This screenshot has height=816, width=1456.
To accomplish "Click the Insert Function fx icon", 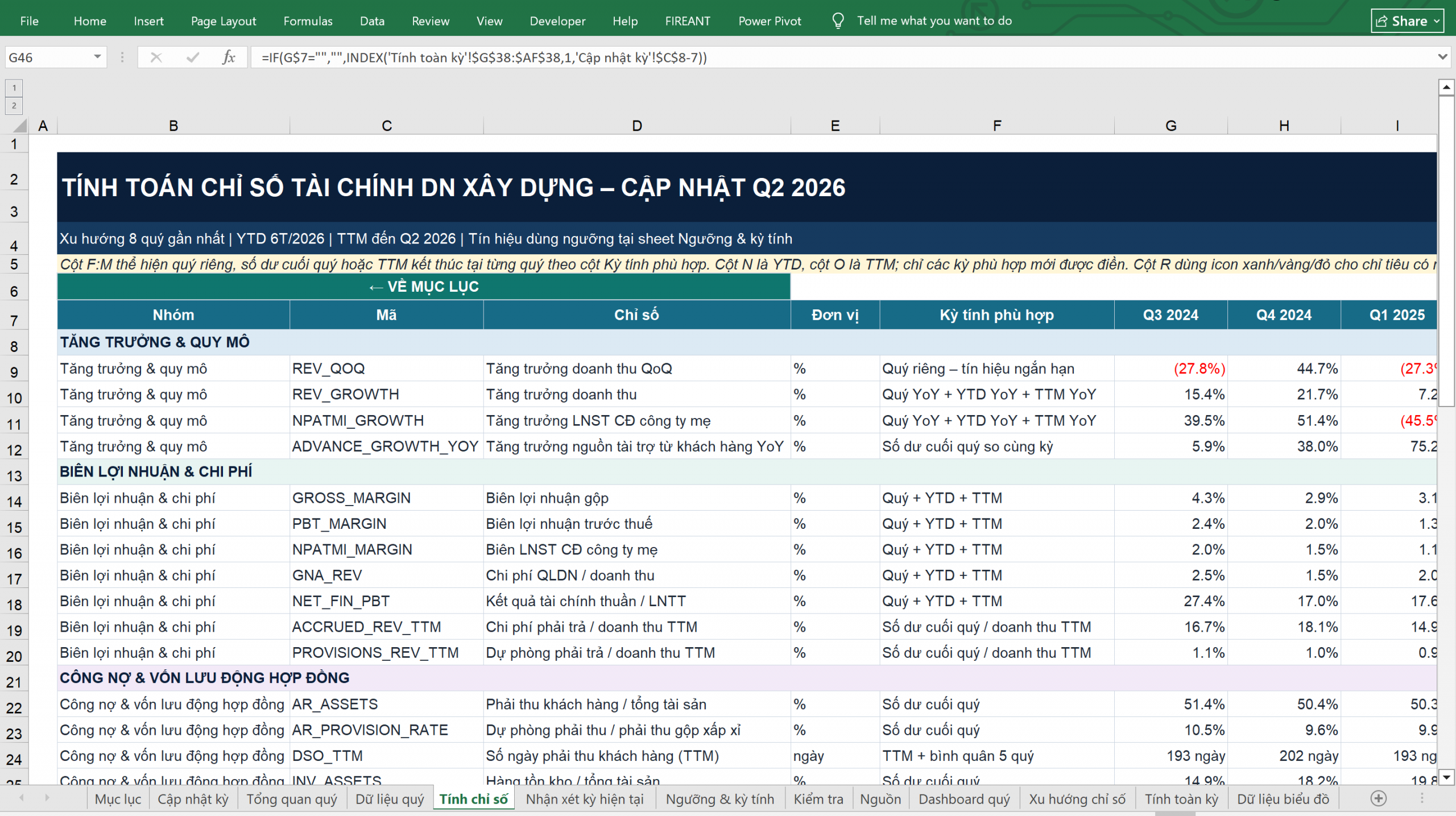I will [x=229, y=57].
